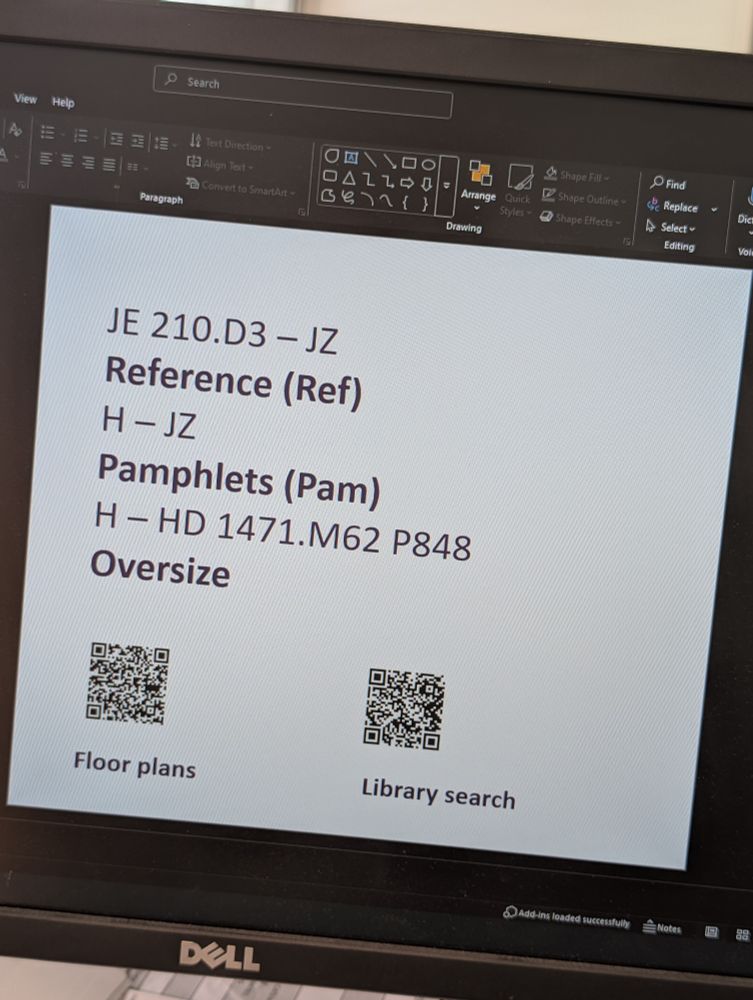This screenshot has width=753, height=1000.
Task: Increase the list indent level
Action: coord(137,141)
